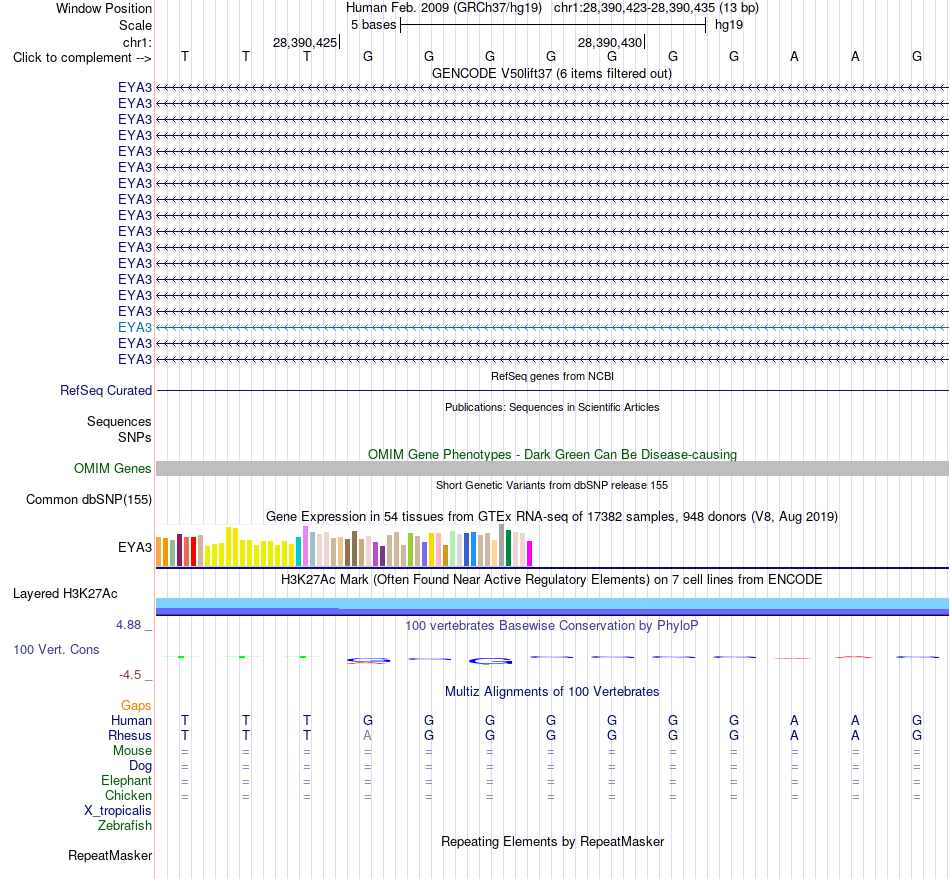Click the RepeatMasker track label
Screen dimensions: 950x879
point(110,856)
